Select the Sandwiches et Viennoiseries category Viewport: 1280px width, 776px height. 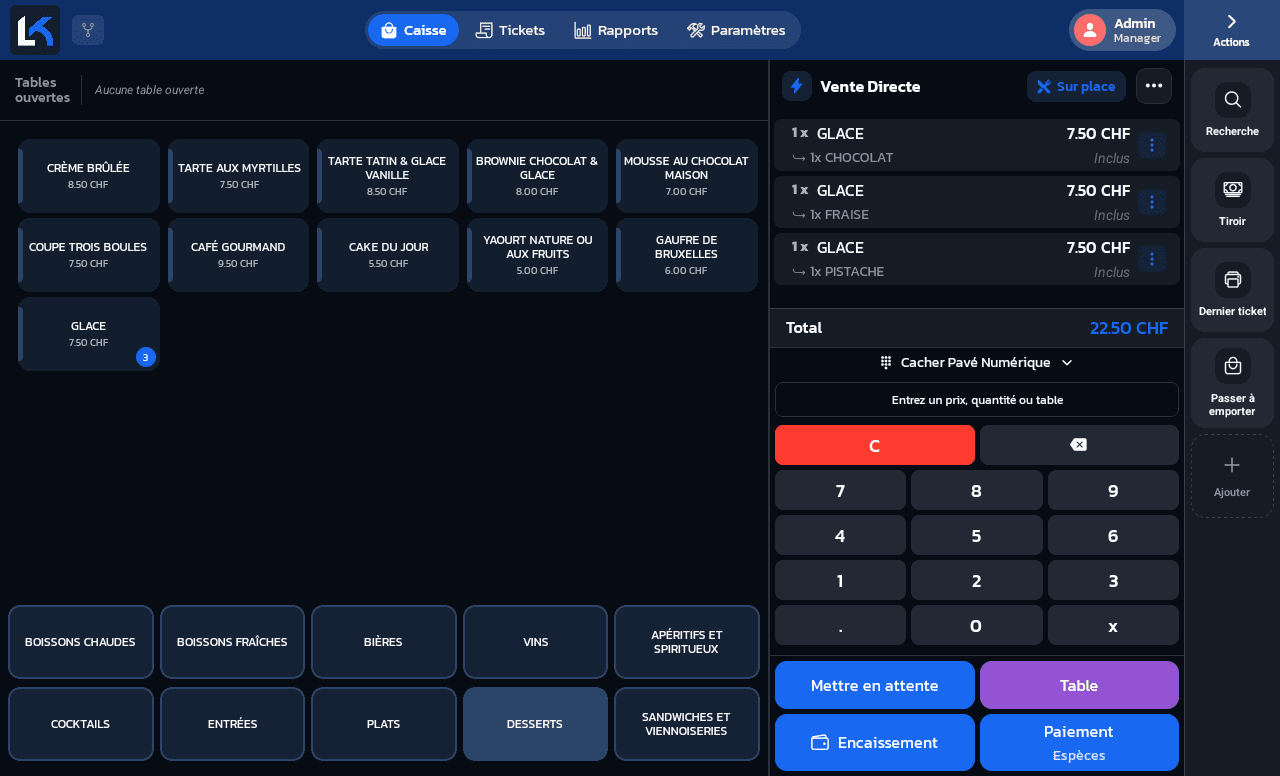point(687,724)
